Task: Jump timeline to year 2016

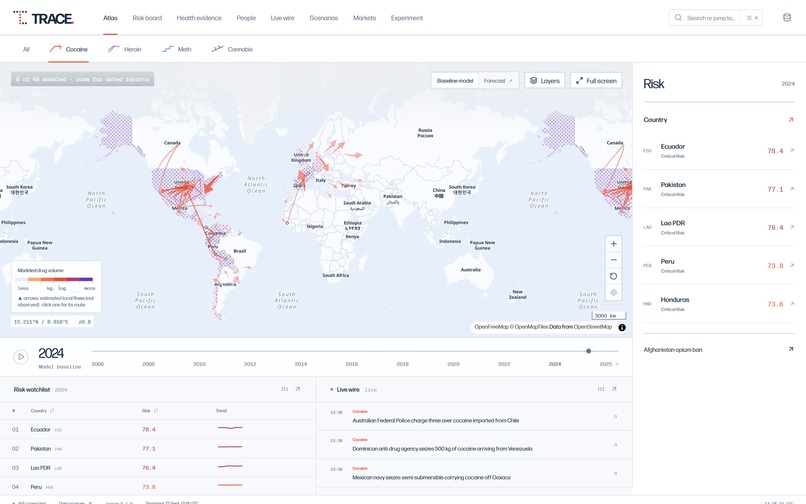Action: (352, 364)
